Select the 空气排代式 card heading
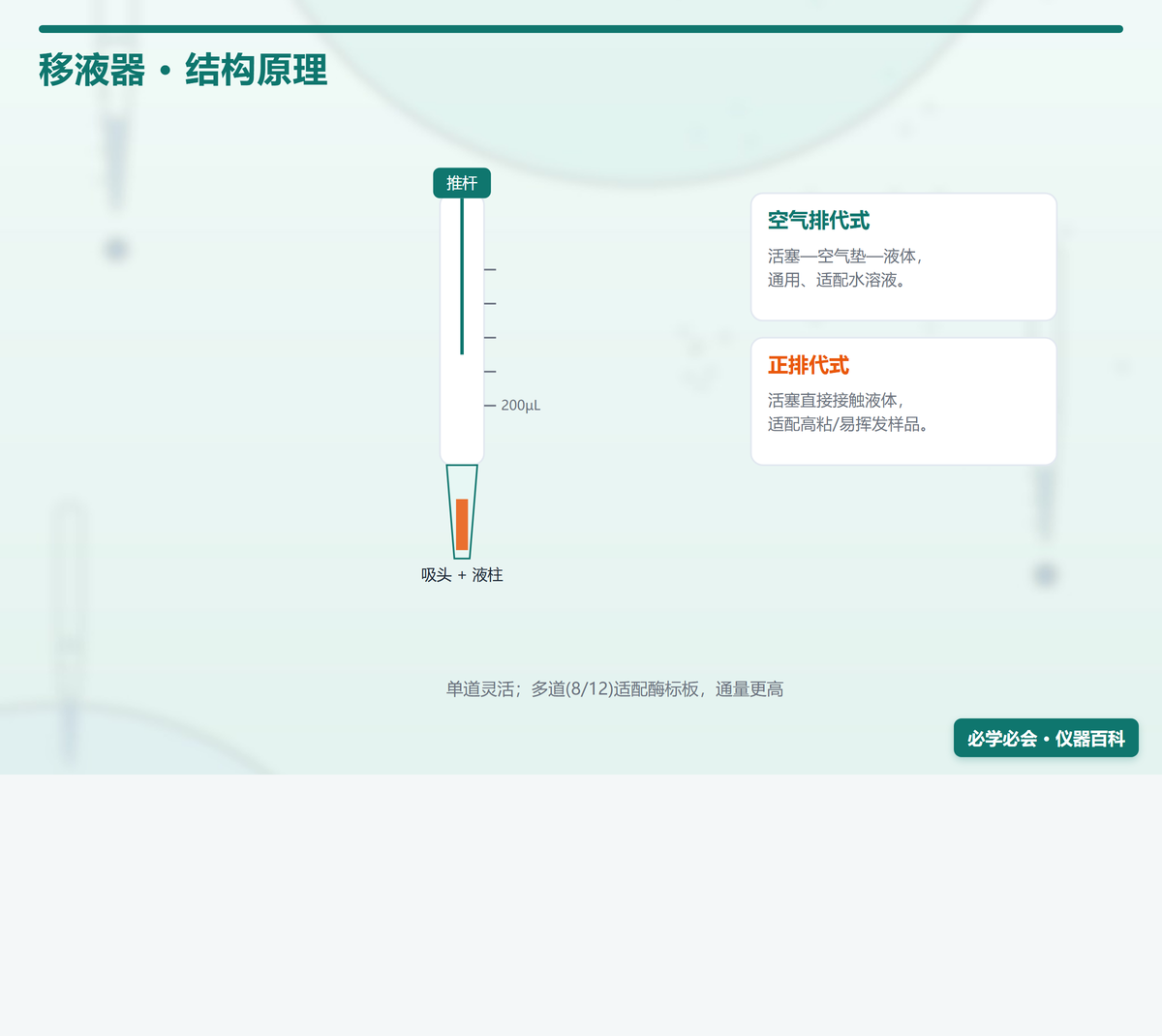The height and width of the screenshot is (1036, 1162). click(819, 221)
